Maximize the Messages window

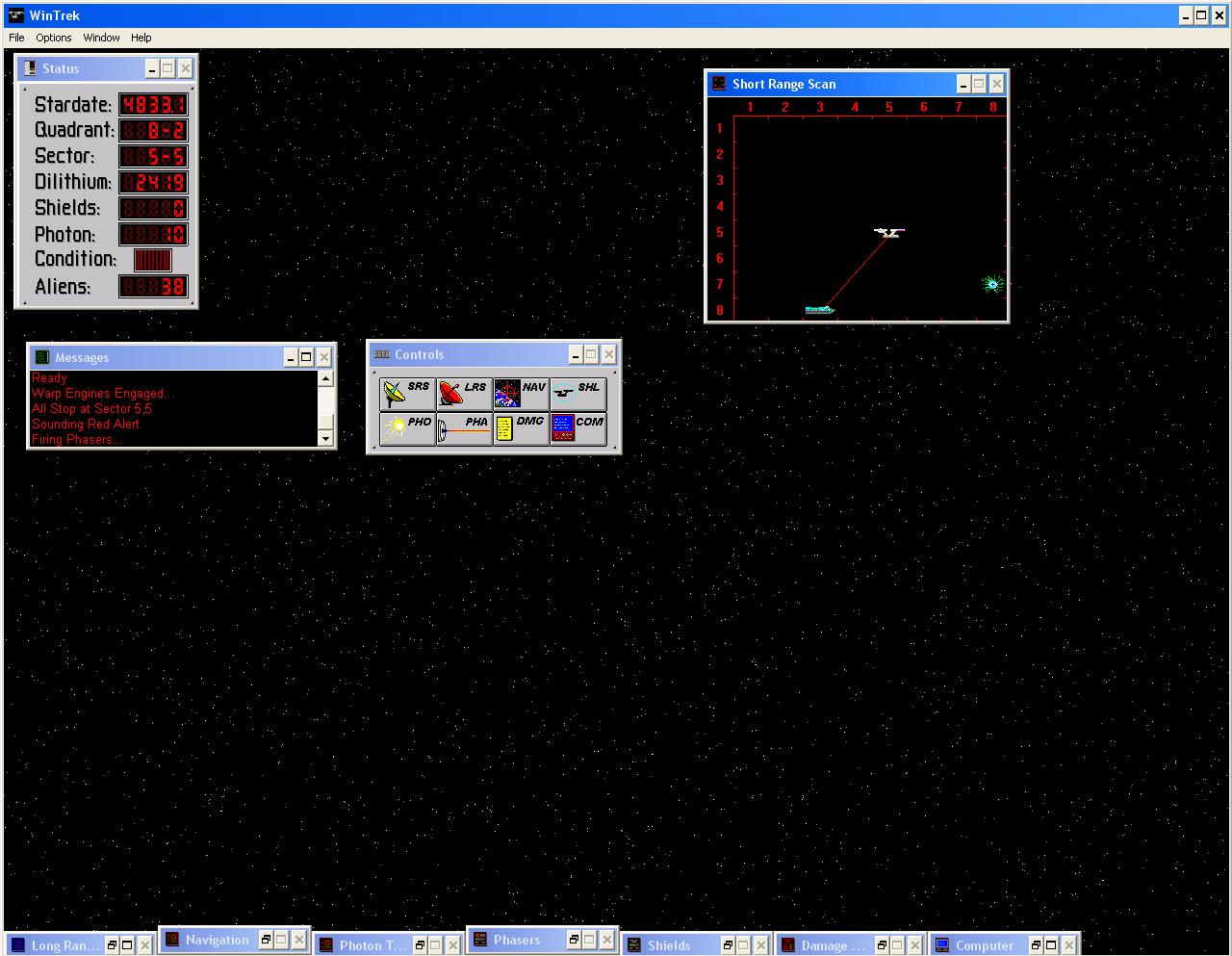pyautogui.click(x=306, y=357)
